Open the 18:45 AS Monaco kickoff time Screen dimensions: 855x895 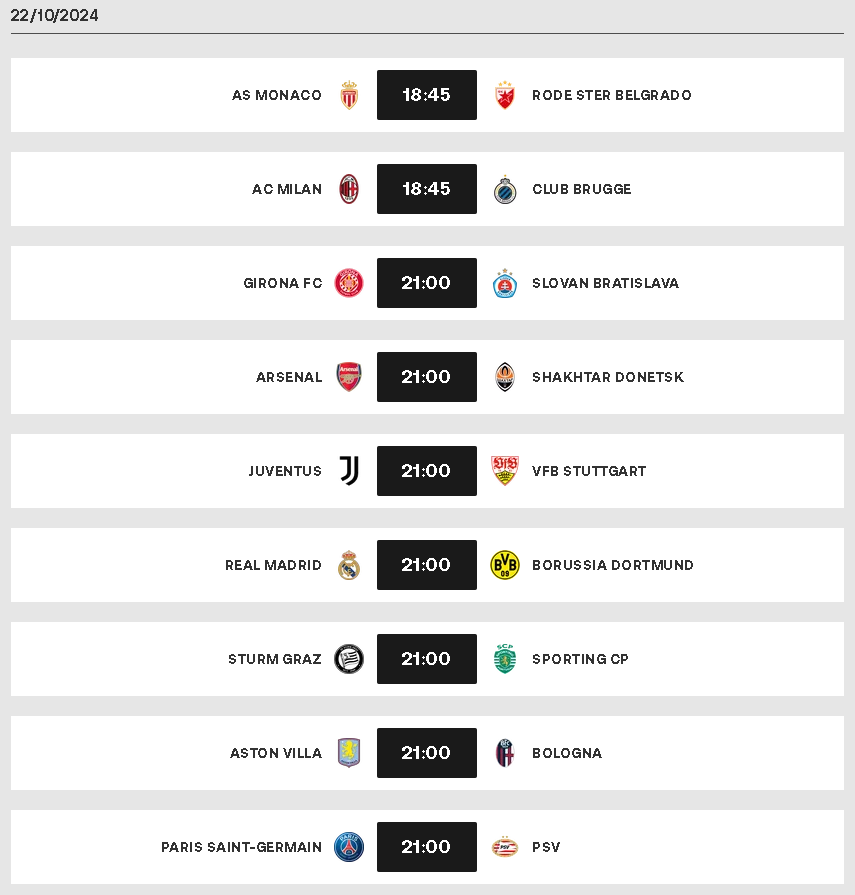pyautogui.click(x=426, y=95)
